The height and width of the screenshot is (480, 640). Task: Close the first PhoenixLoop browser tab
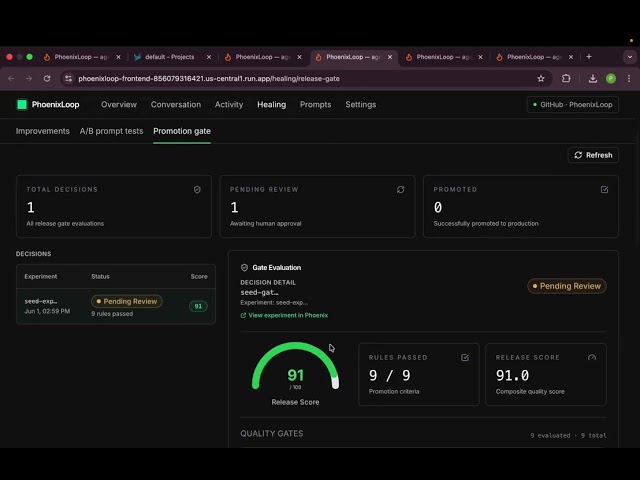click(x=118, y=57)
